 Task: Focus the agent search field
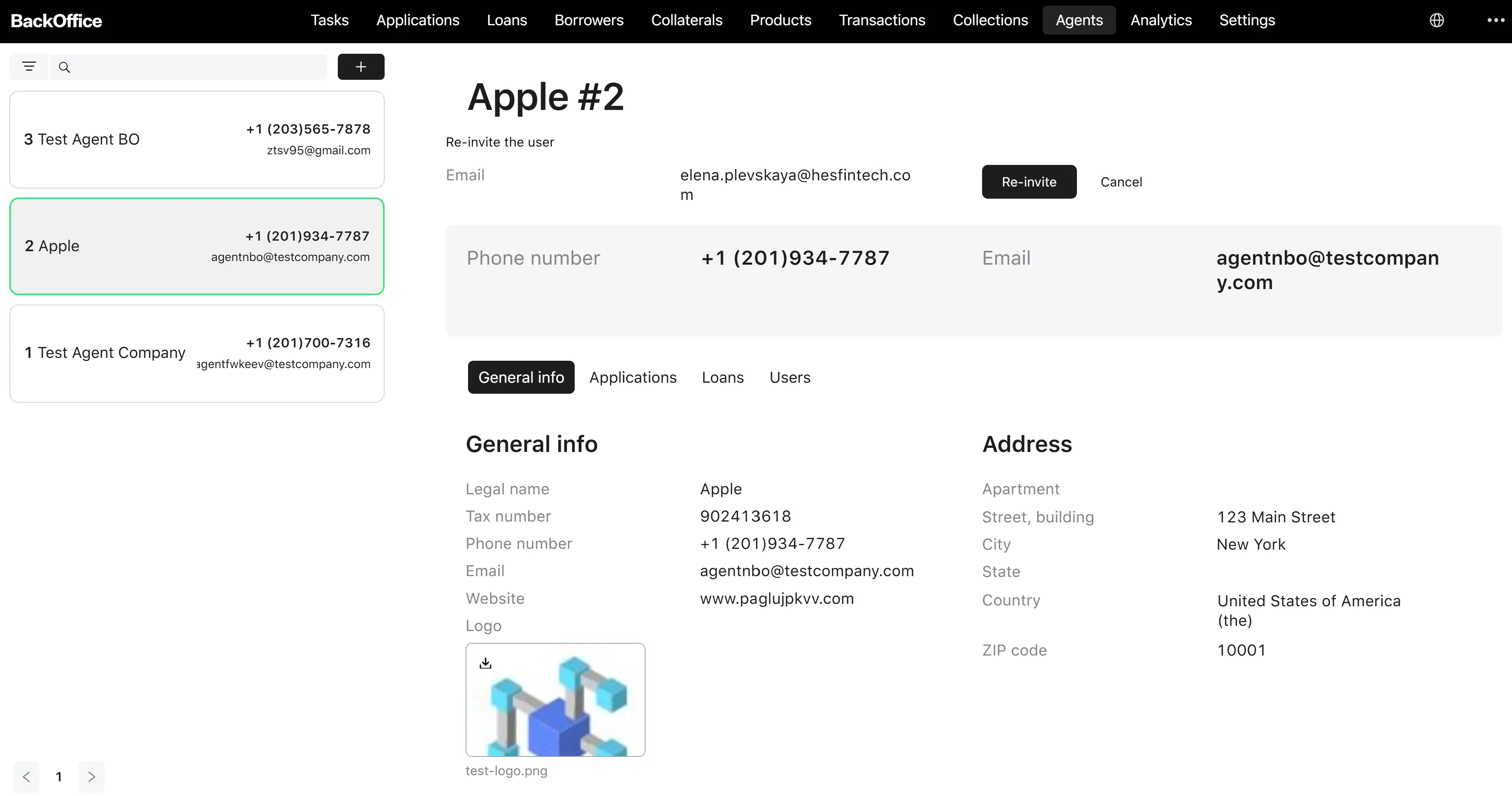[189, 67]
